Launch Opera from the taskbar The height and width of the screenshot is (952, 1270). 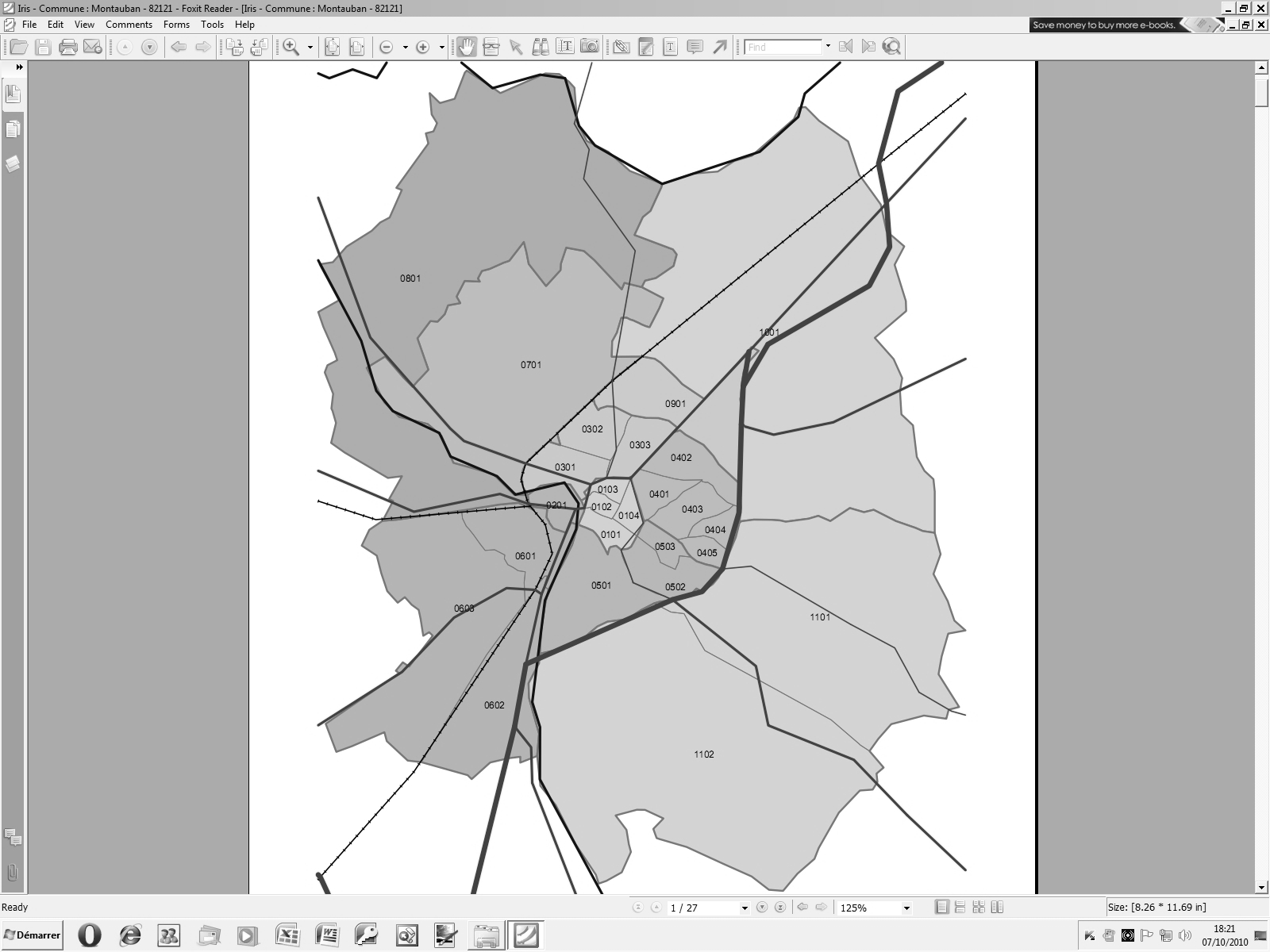(x=89, y=935)
